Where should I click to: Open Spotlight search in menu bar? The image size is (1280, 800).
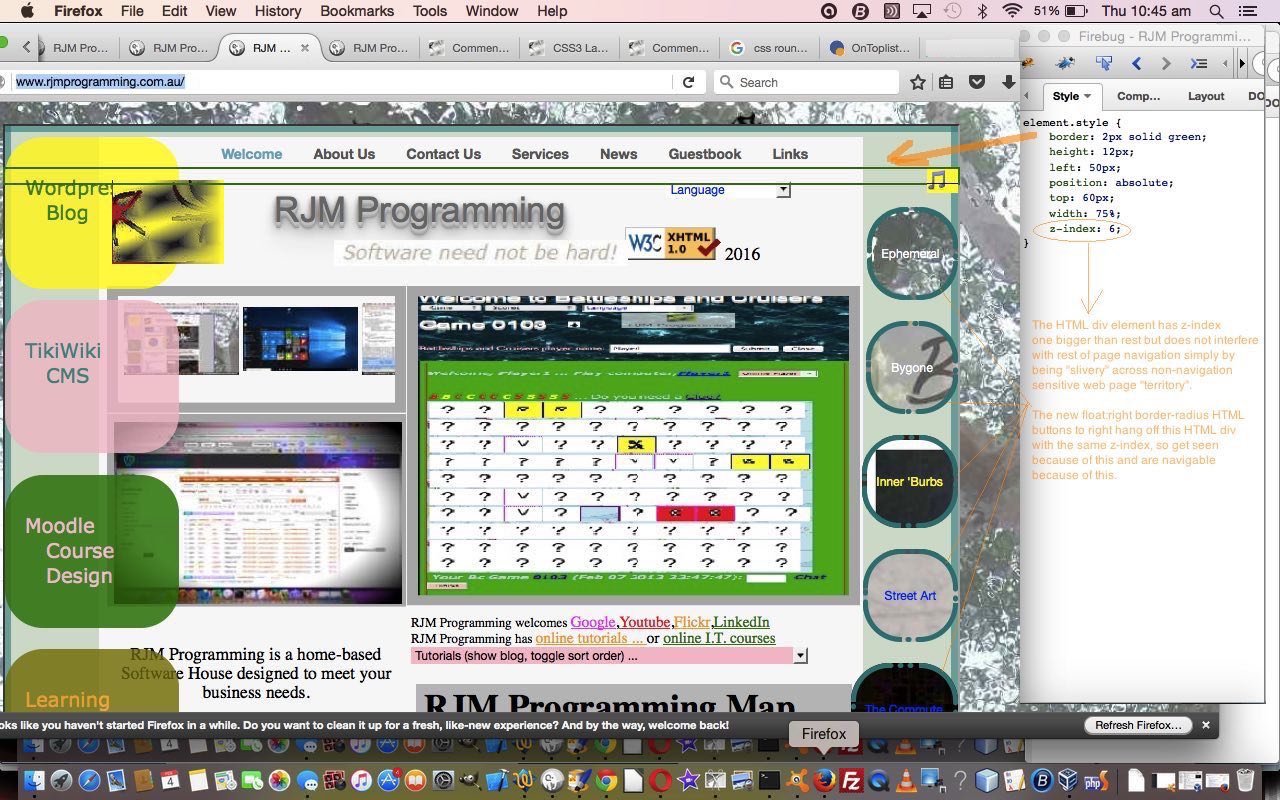click(x=1216, y=11)
